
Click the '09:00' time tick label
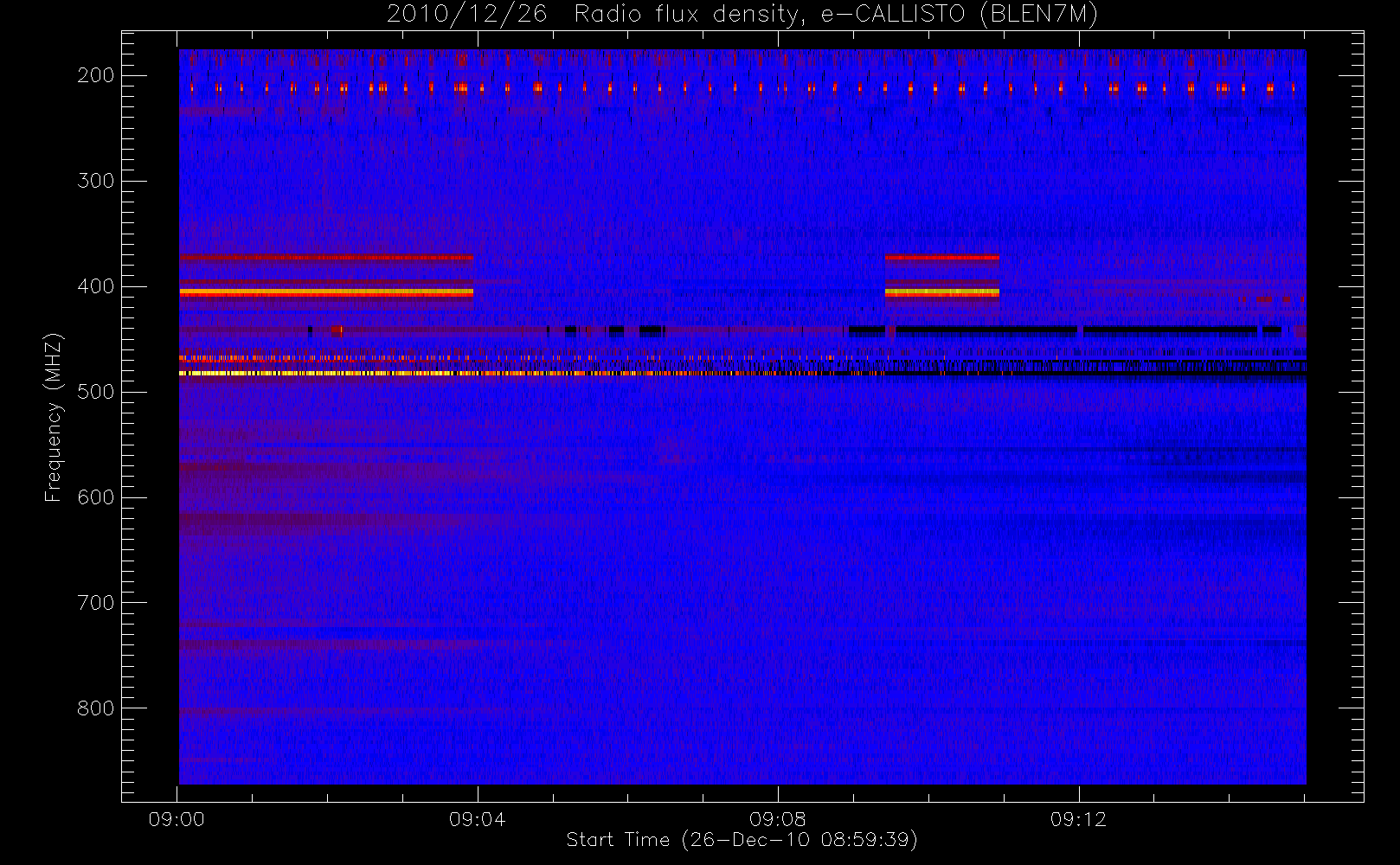click(177, 819)
